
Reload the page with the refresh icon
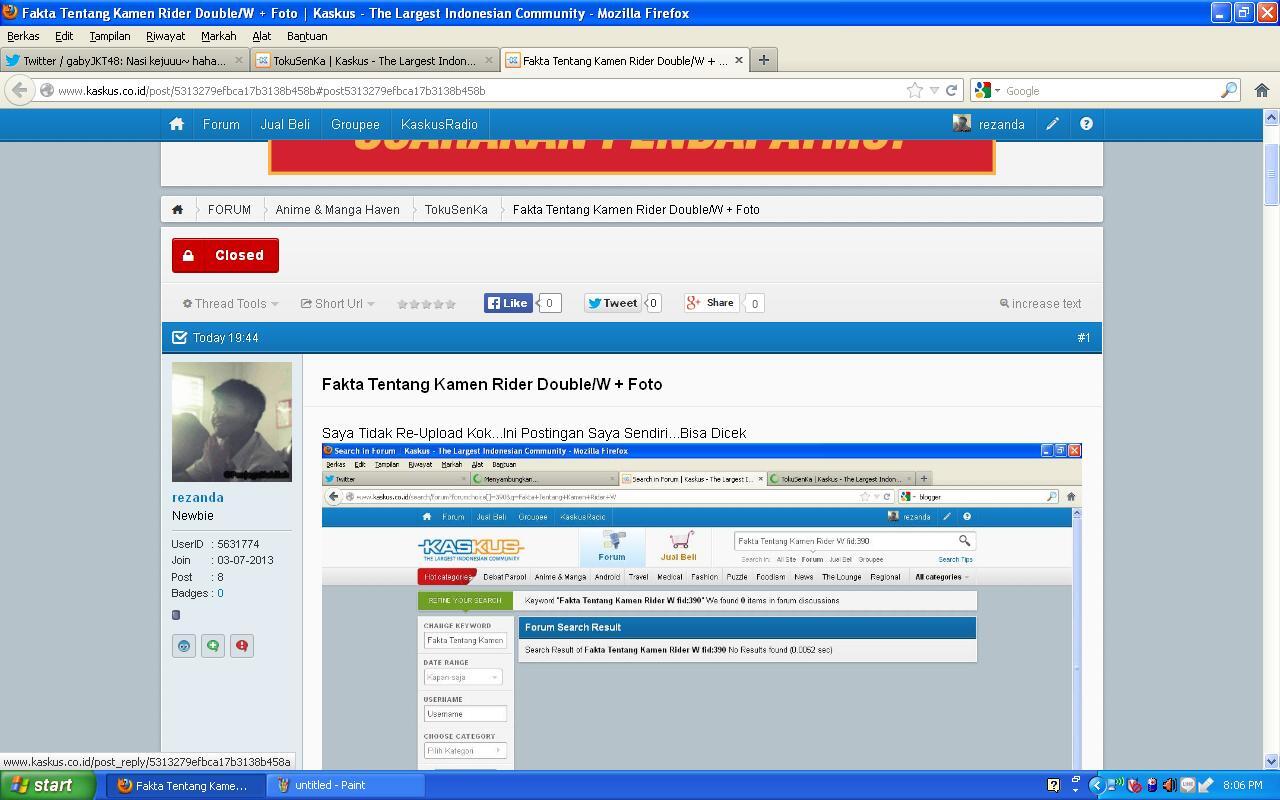tap(952, 90)
